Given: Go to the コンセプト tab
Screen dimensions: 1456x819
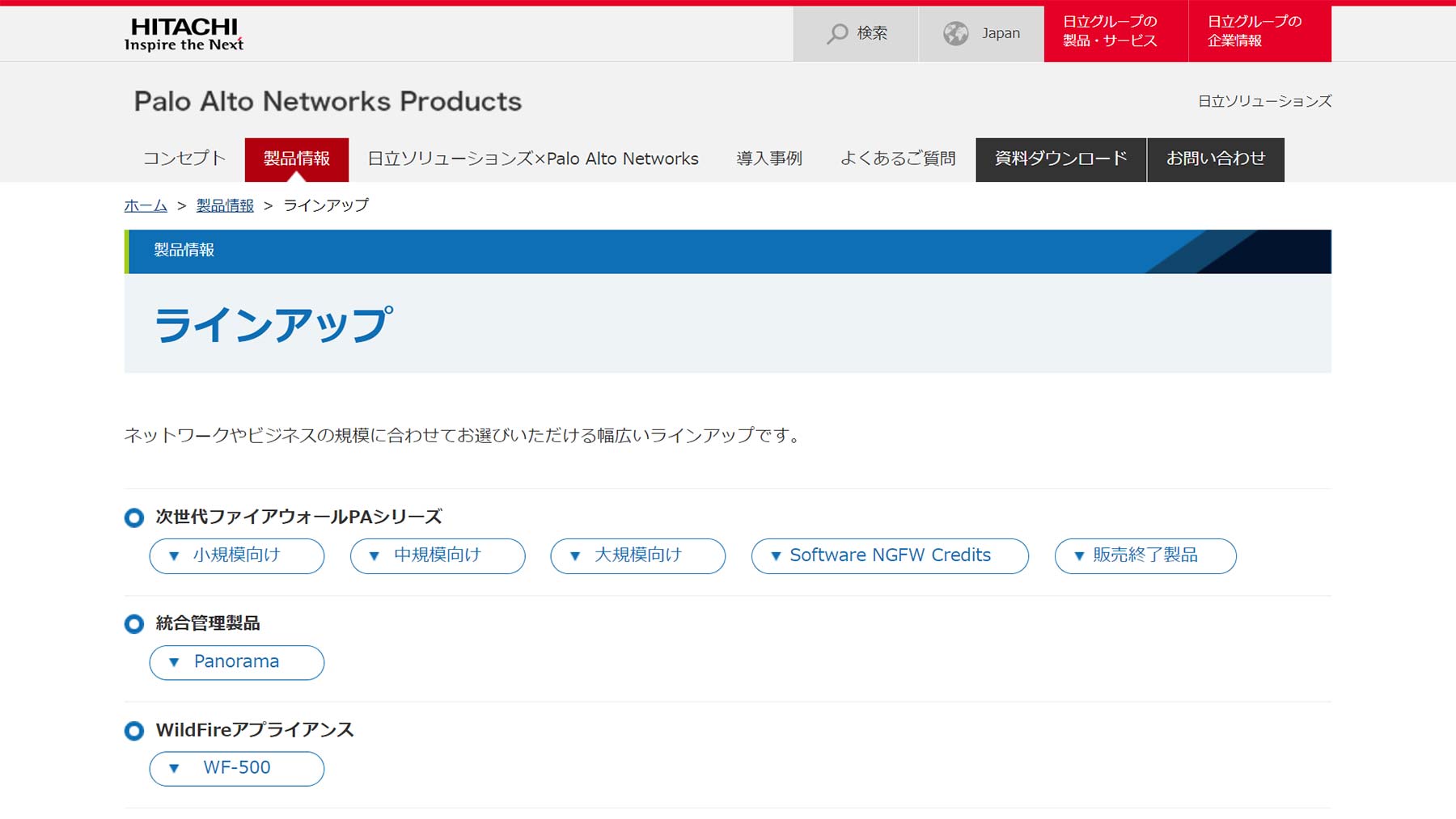Looking at the screenshot, I should click(184, 158).
